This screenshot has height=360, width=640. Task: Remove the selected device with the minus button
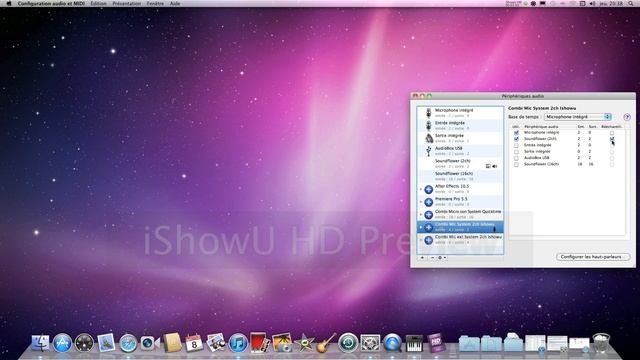pos(432,258)
